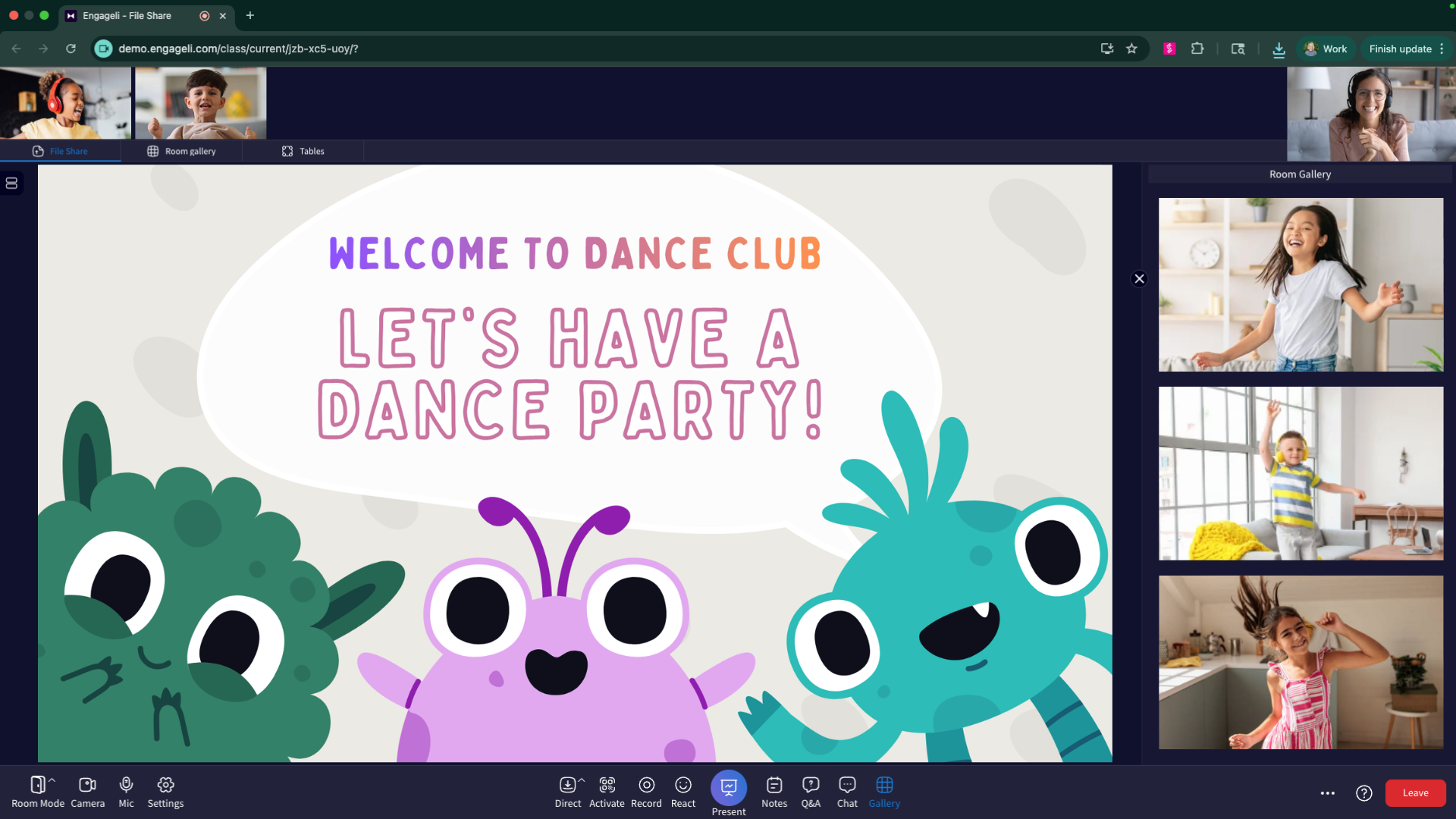The image size is (1456, 819).
Task: Toggle Room Mode
Action: pos(36,789)
